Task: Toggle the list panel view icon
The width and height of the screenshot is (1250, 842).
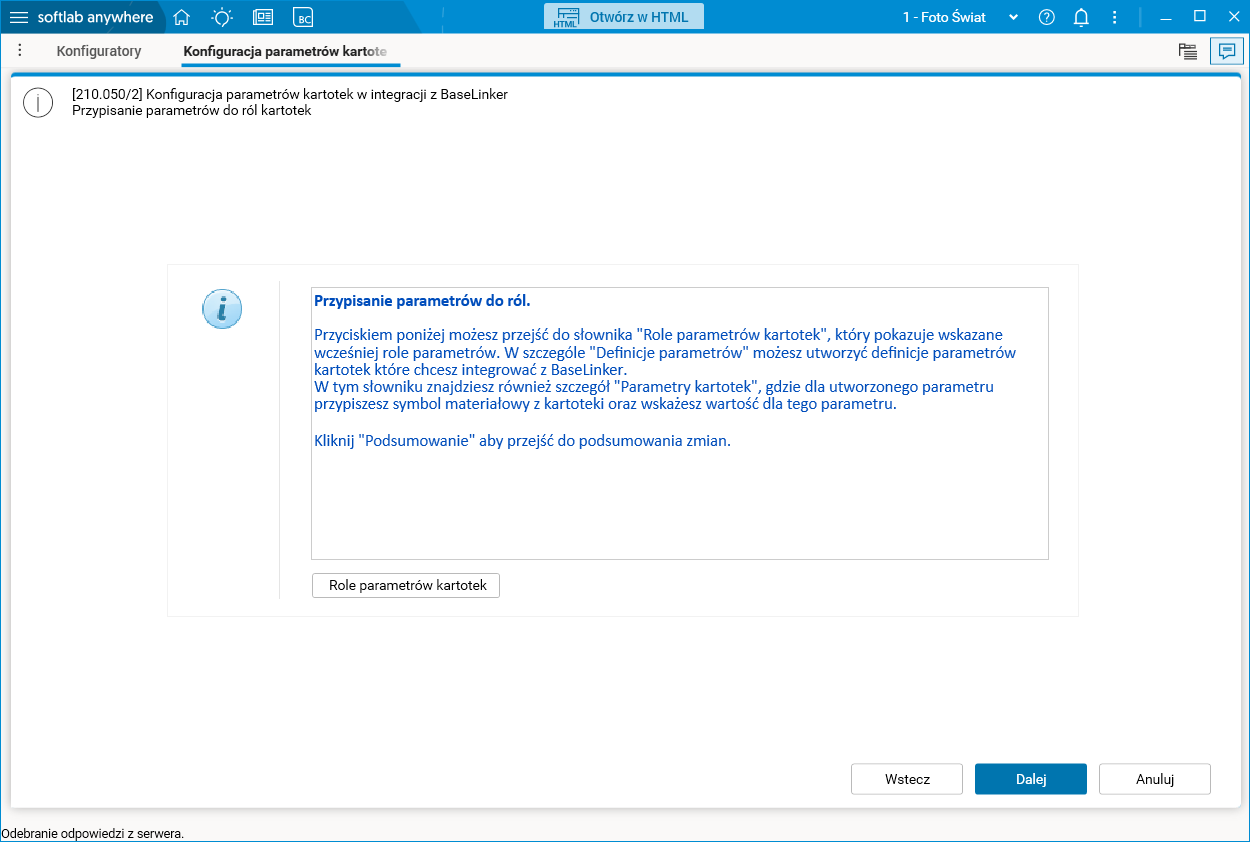Action: click(1188, 52)
